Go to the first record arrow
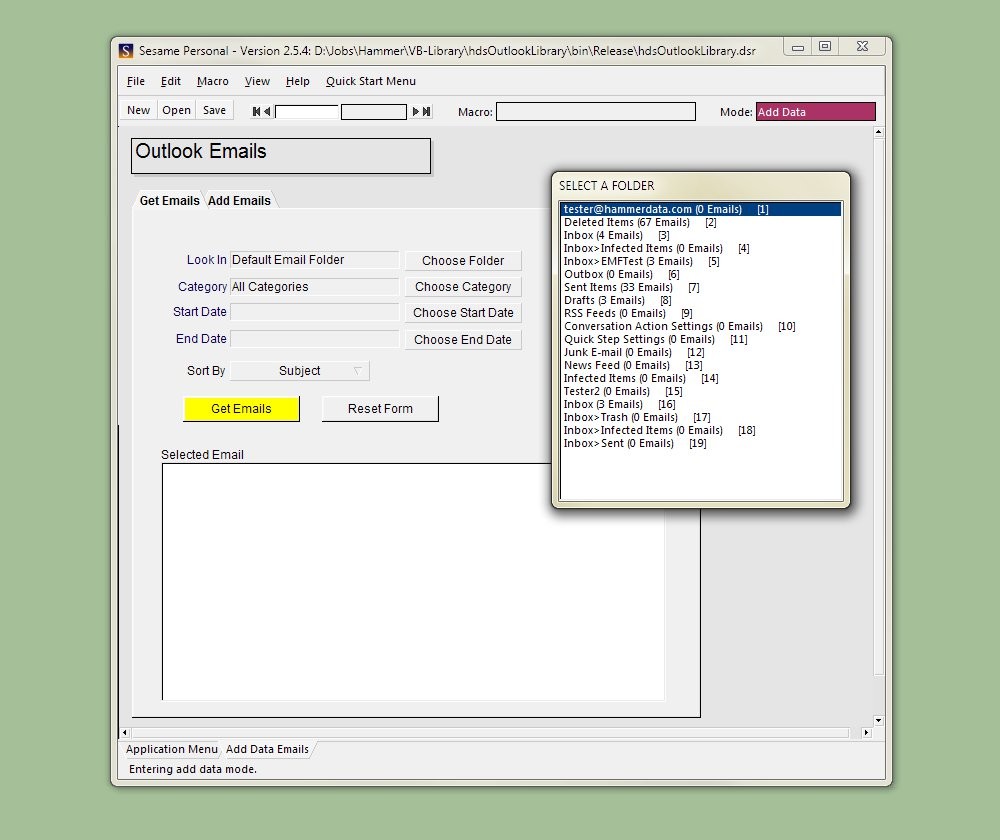Image resolution: width=1000 pixels, height=840 pixels. [x=256, y=112]
